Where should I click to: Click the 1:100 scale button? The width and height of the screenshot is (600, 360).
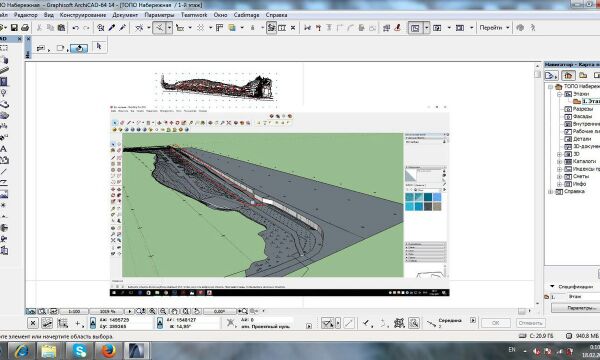click(x=74, y=311)
